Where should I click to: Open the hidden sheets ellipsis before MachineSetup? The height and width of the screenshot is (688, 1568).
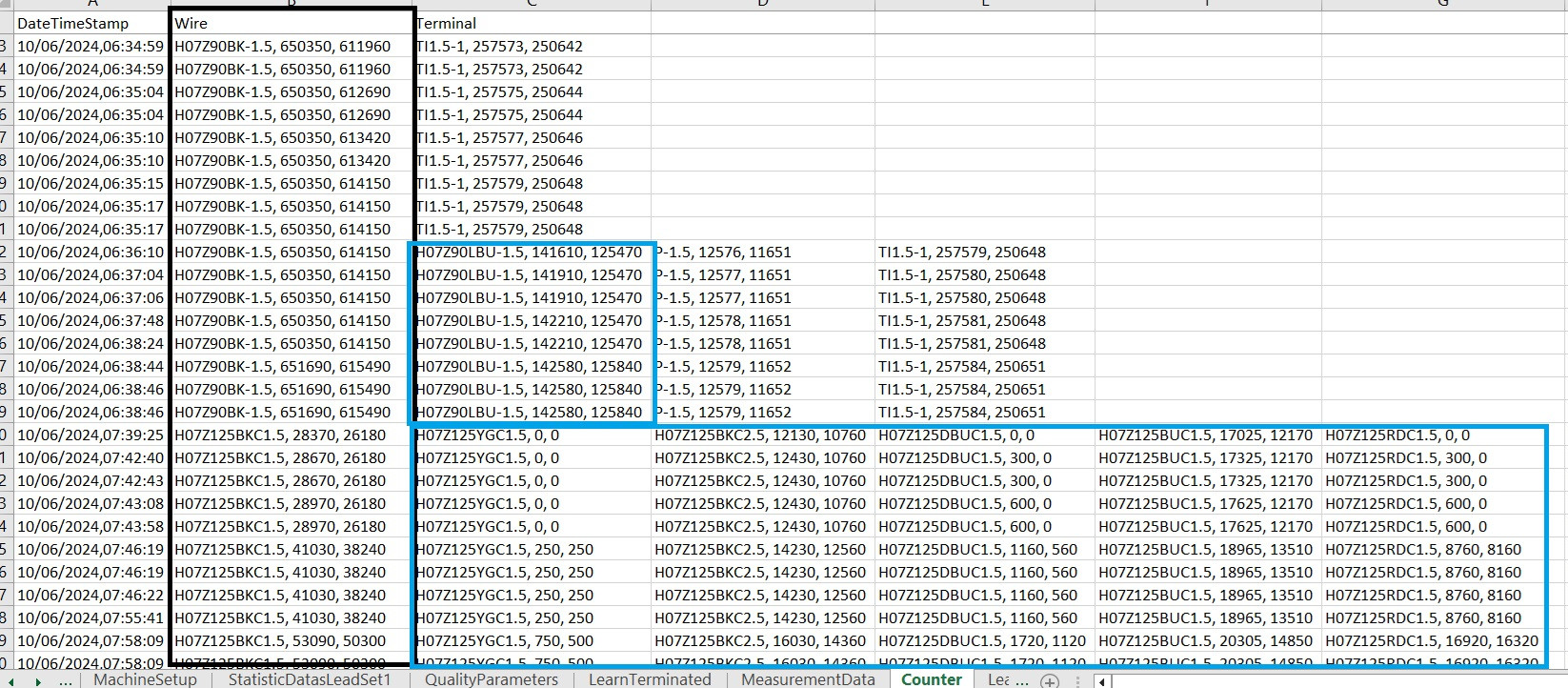pos(65,680)
